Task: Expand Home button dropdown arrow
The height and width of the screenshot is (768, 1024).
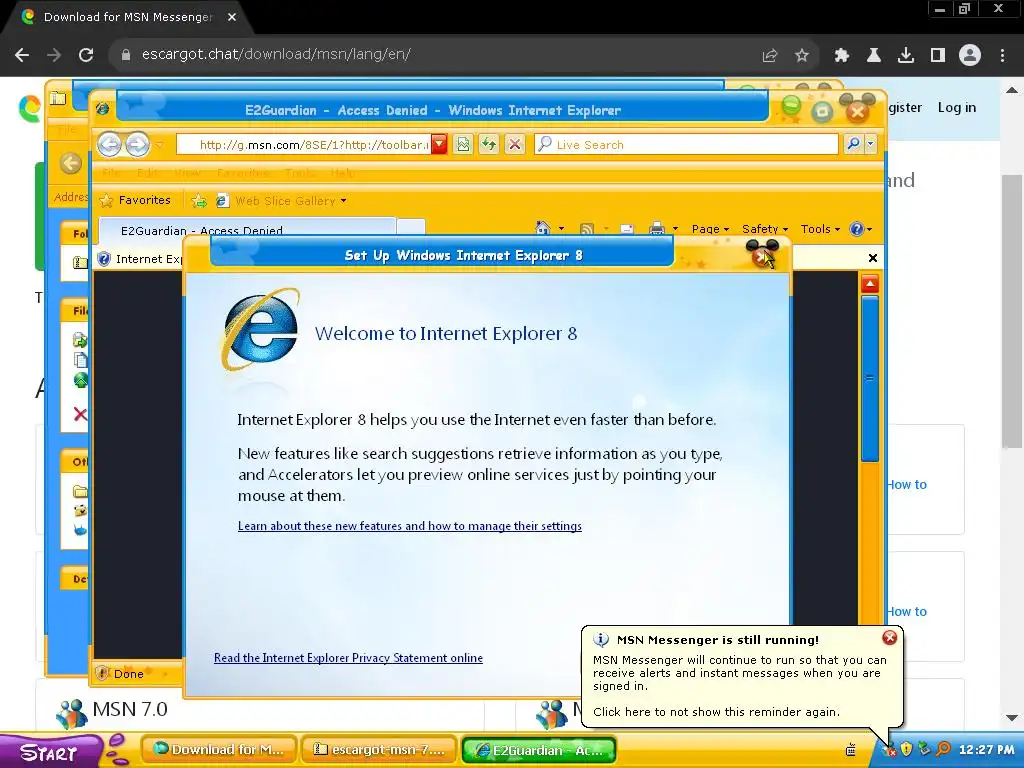Action: pyautogui.click(x=561, y=229)
